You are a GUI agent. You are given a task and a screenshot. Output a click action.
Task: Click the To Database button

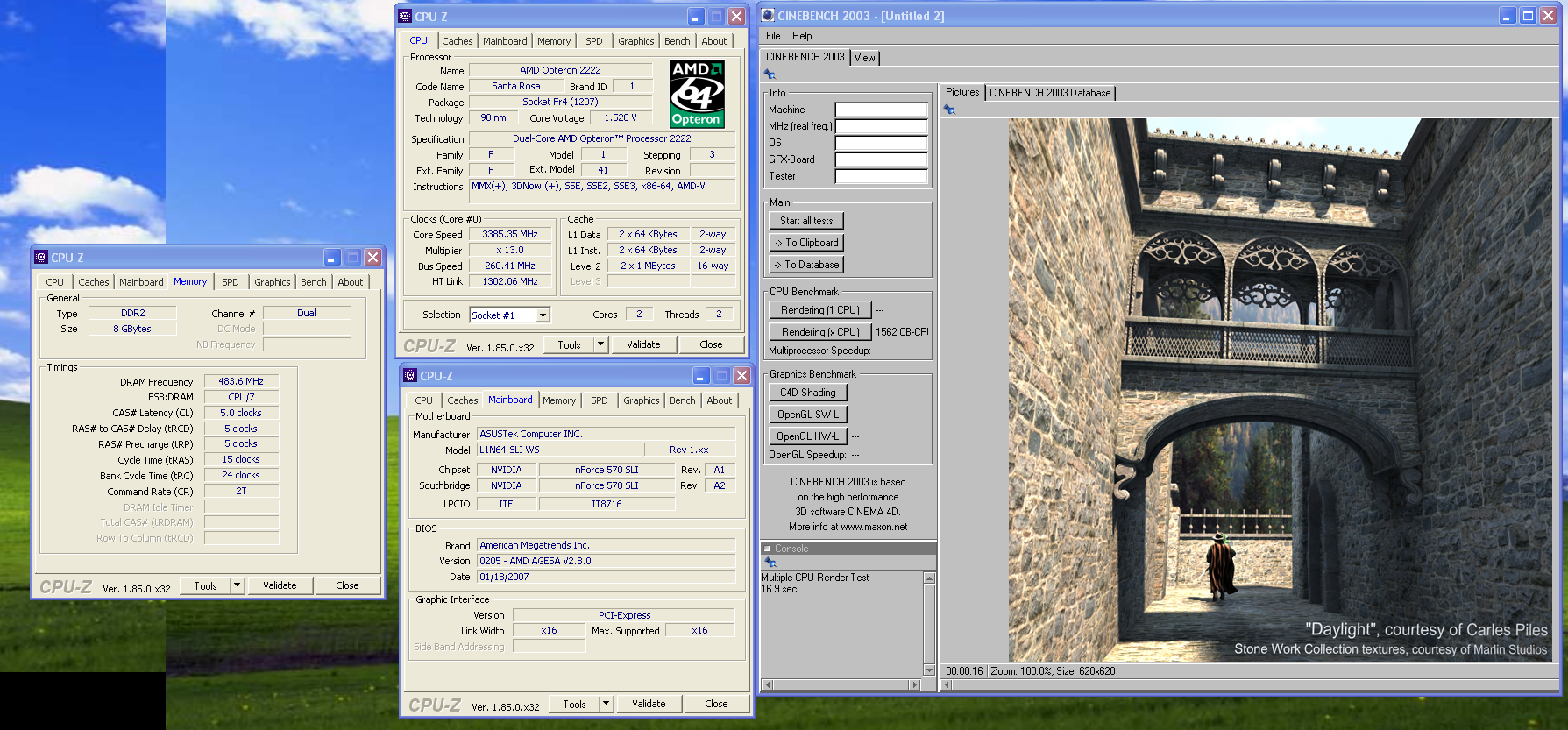coord(806,265)
